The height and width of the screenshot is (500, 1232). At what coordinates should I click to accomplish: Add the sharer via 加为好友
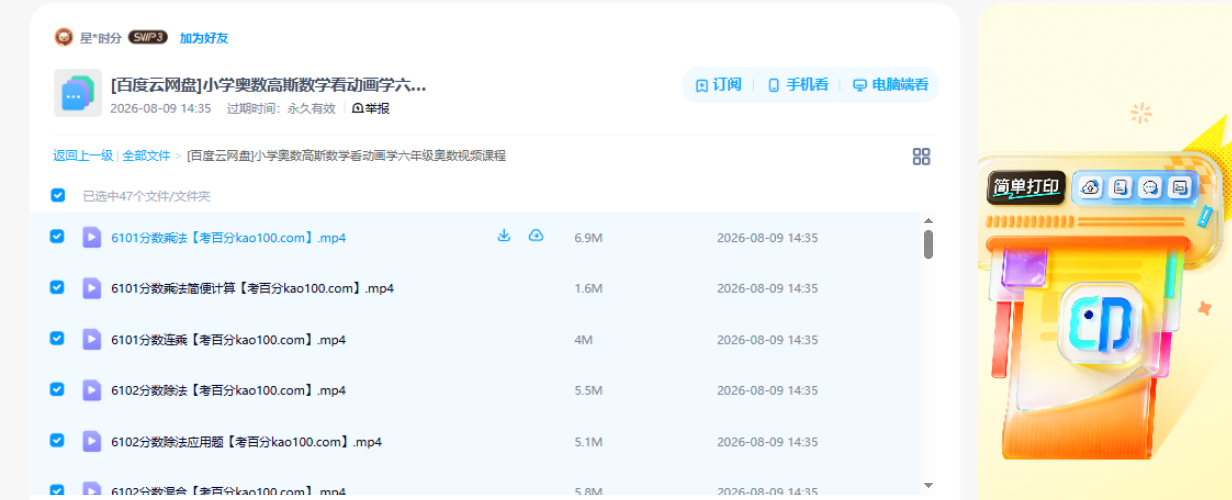point(204,38)
